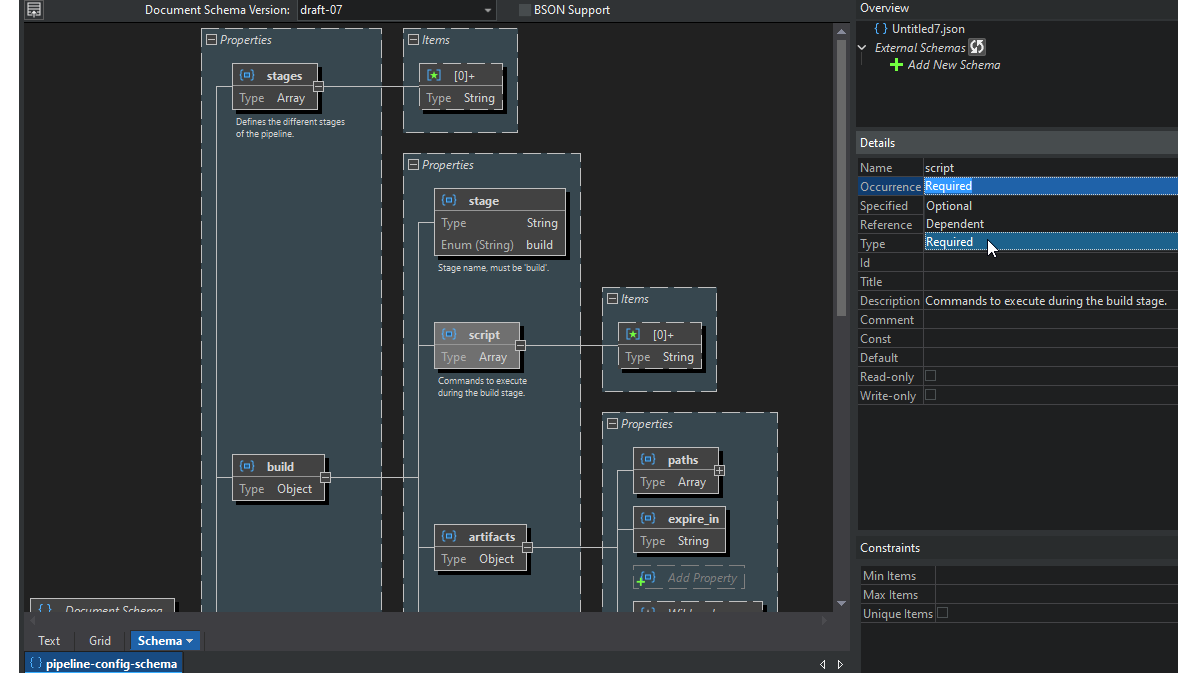Click the object type icon on build node
Image resolution: width=1198 pixels, height=673 pixels.
pos(246,466)
